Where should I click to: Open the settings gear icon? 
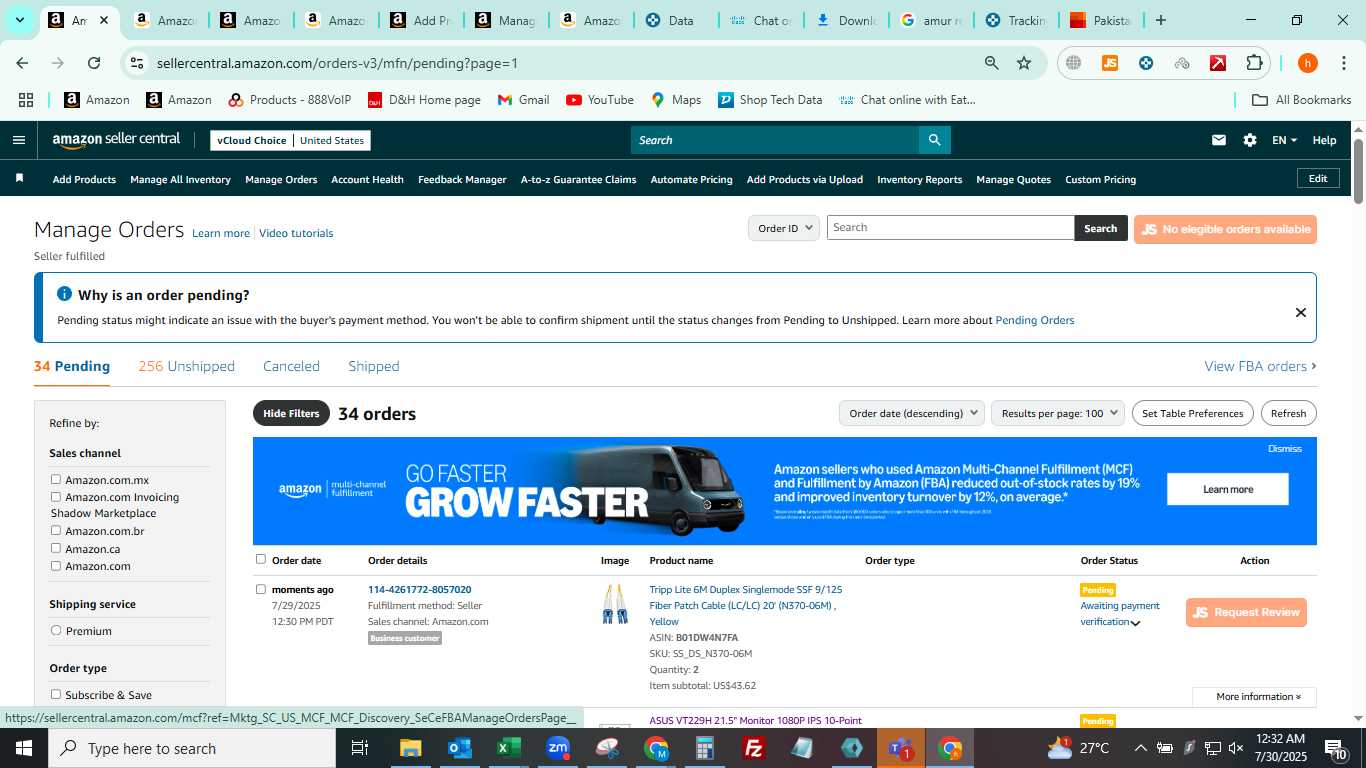(x=1249, y=140)
